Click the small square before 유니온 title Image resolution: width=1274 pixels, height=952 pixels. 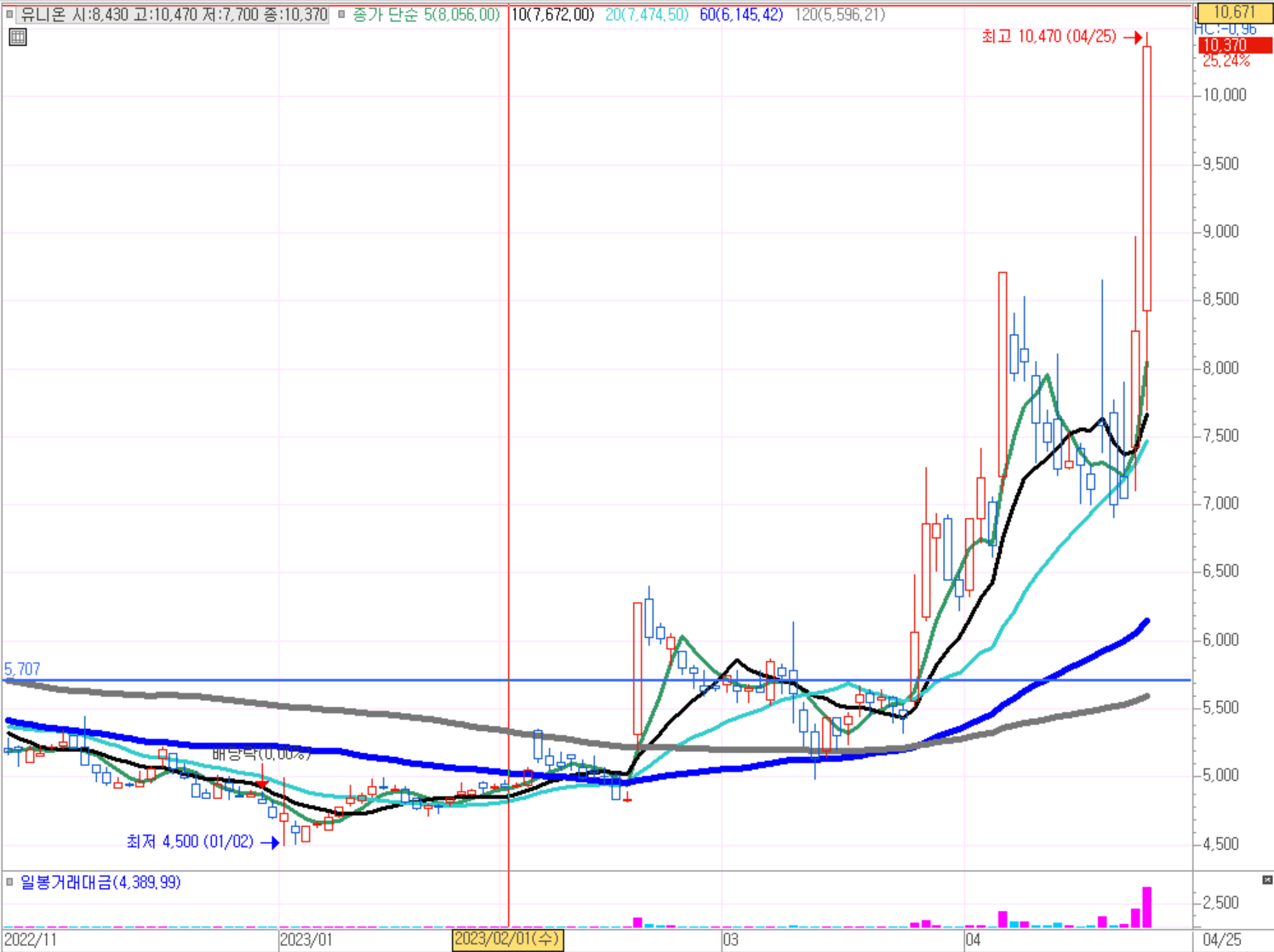pos(10,14)
